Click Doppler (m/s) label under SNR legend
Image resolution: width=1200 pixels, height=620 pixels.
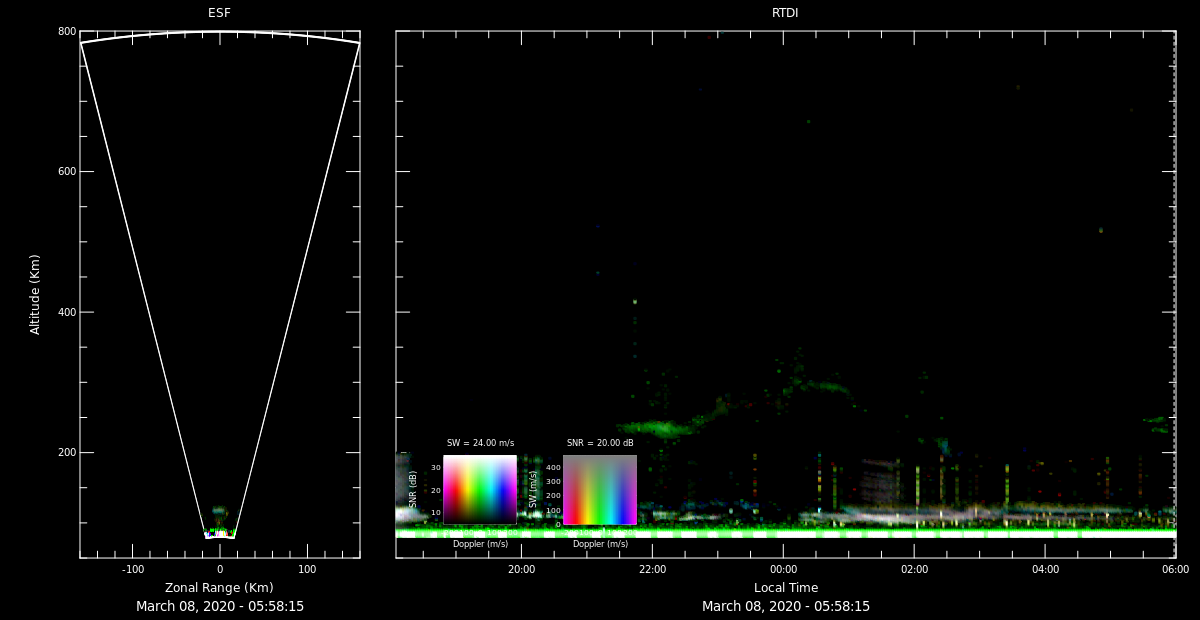[x=480, y=544]
